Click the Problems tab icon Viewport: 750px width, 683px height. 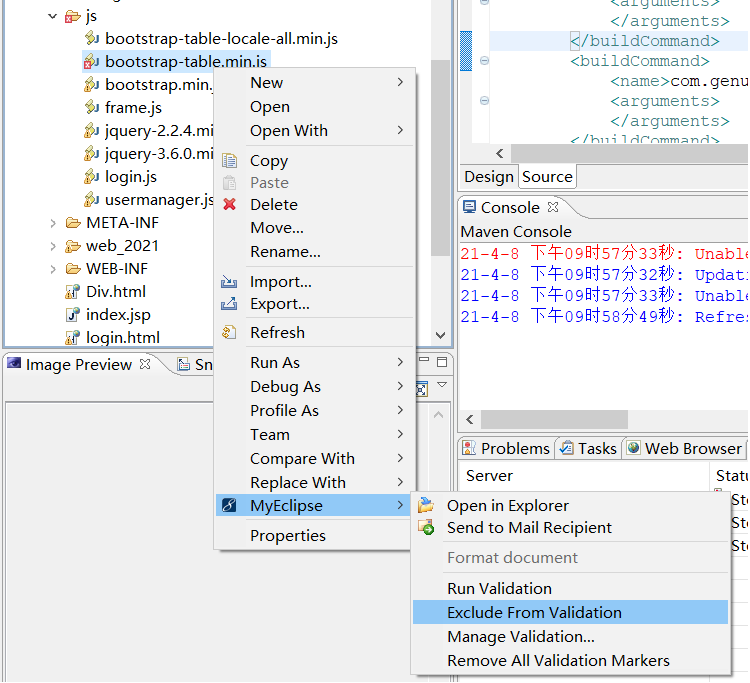[469, 448]
